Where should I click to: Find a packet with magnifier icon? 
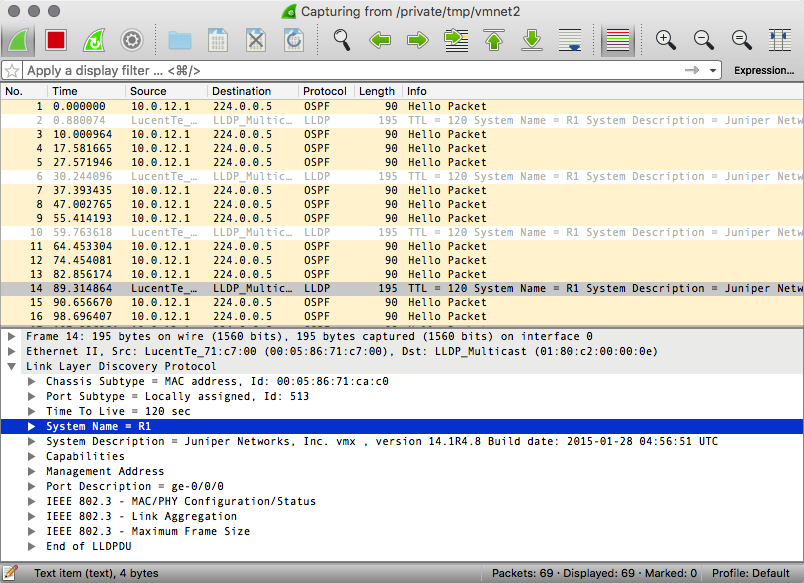point(342,40)
